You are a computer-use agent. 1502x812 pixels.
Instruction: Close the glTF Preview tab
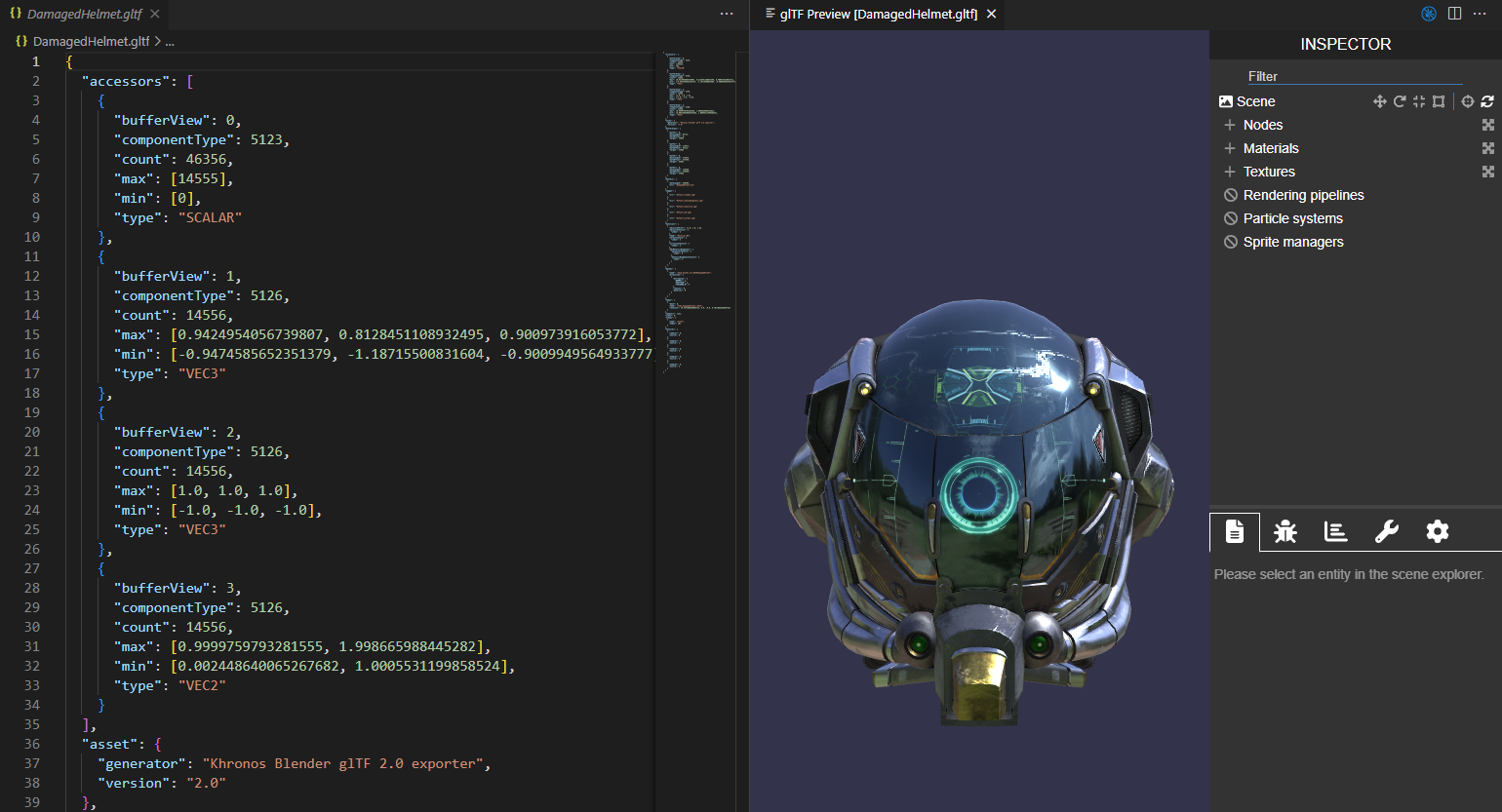click(x=991, y=14)
